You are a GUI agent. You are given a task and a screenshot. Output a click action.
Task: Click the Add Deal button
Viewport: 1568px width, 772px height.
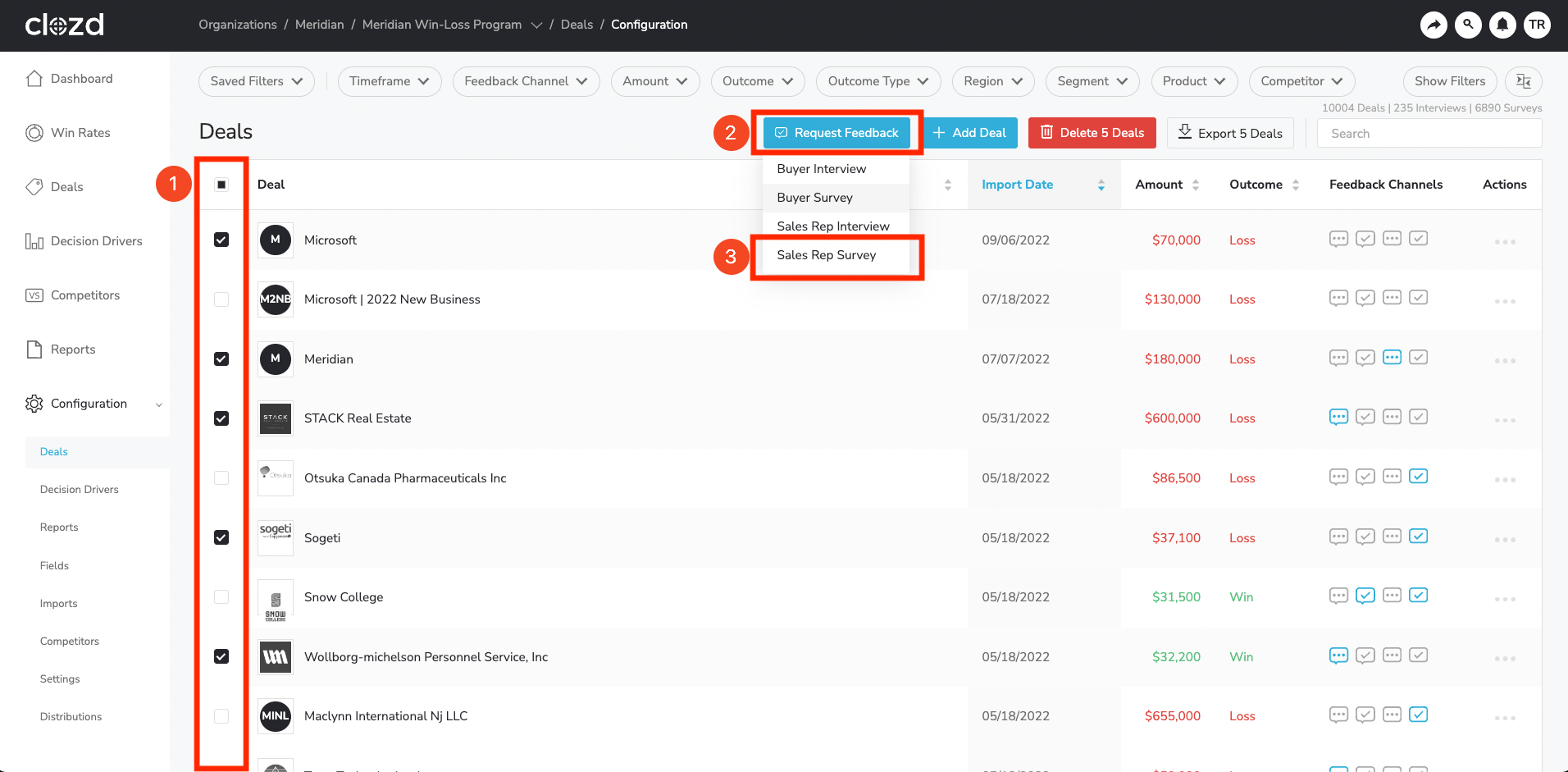(x=969, y=133)
